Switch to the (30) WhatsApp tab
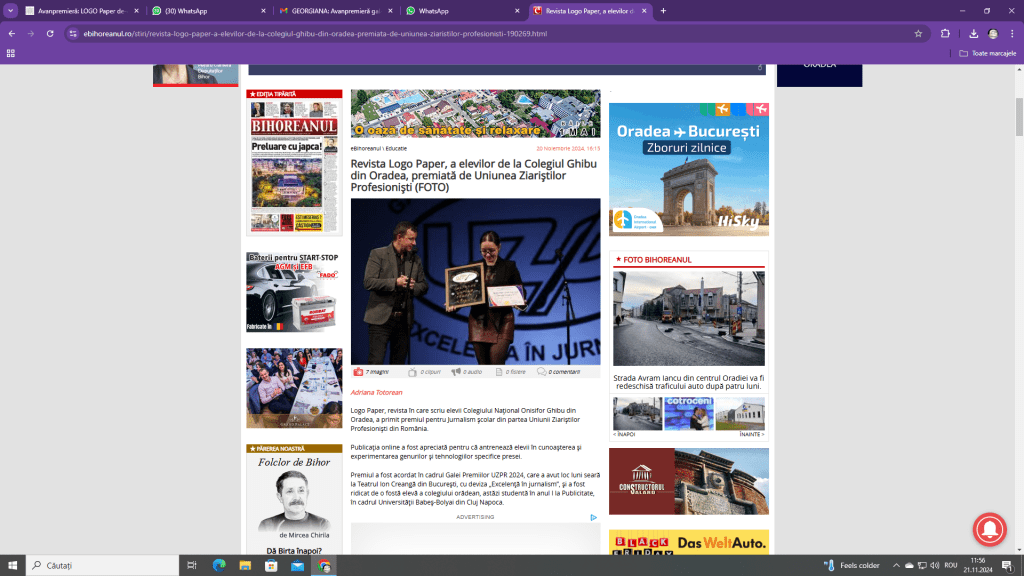This screenshot has width=1024, height=576. tap(207, 11)
